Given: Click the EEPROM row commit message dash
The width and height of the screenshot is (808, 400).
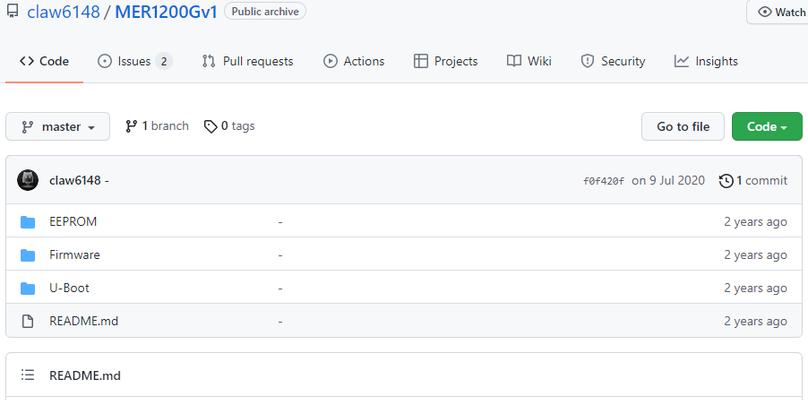Looking at the screenshot, I should coord(280,222).
